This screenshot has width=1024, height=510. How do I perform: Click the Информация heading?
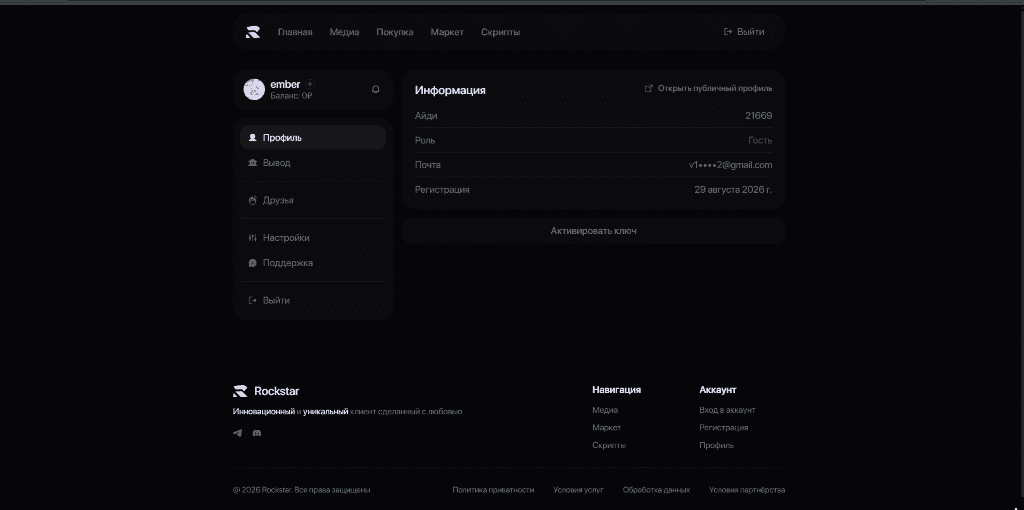click(x=450, y=90)
